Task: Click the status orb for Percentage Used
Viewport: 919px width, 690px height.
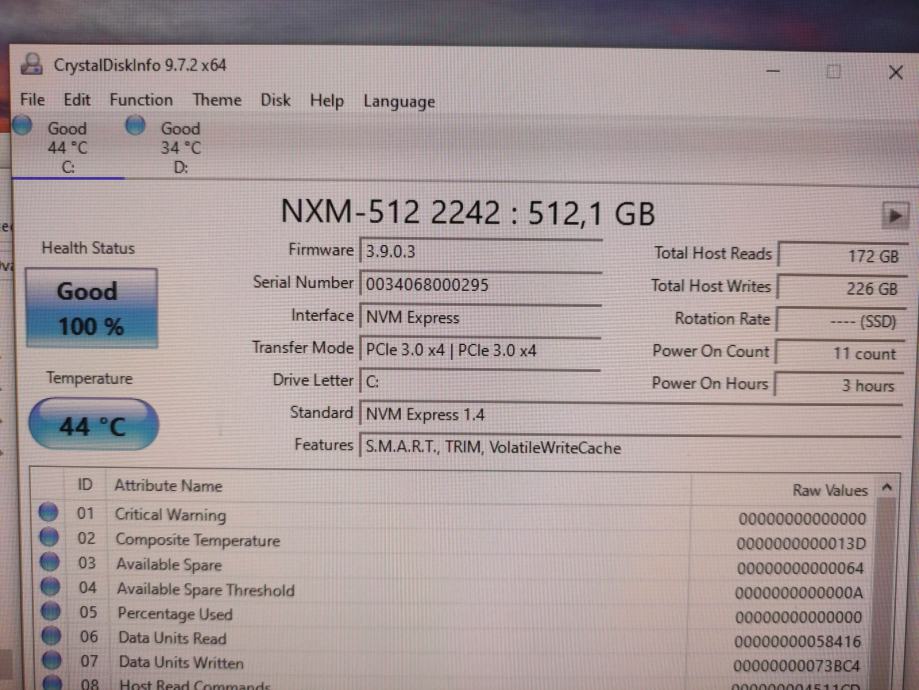Action: 51,611
